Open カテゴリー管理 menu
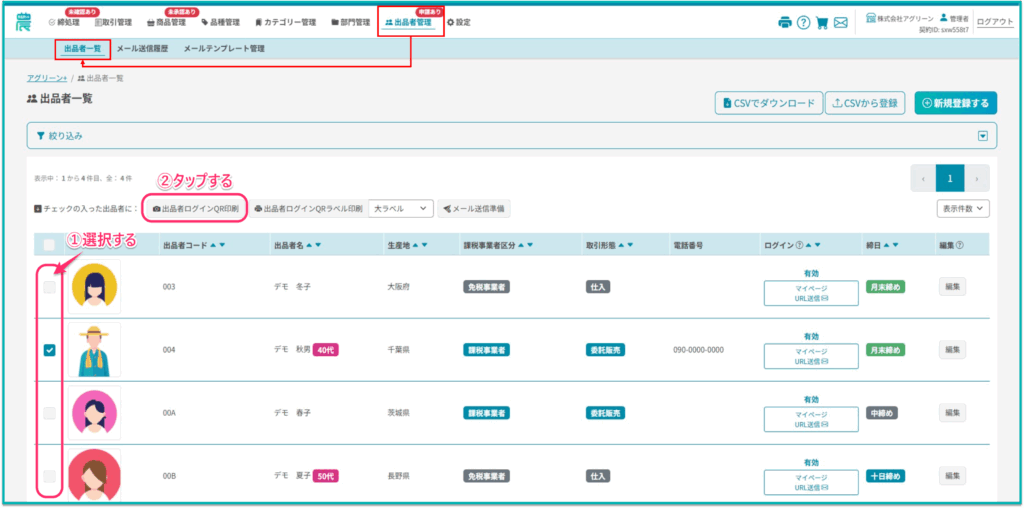This screenshot has width=1024, height=508. click(285, 22)
